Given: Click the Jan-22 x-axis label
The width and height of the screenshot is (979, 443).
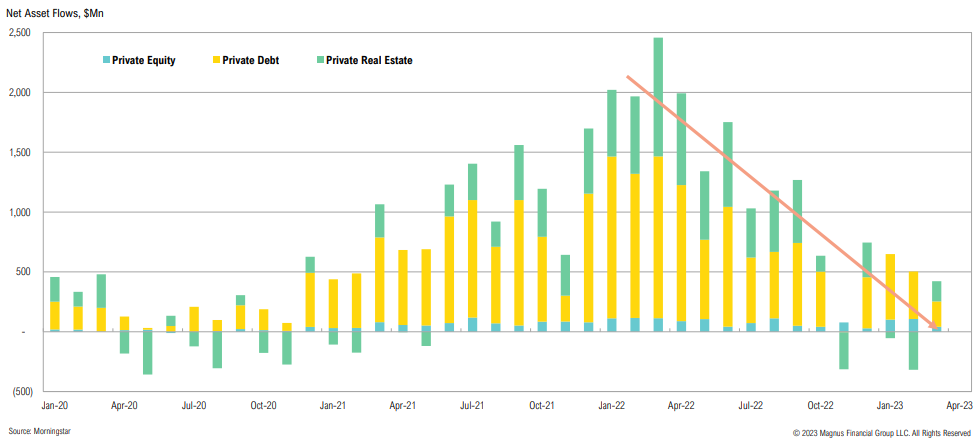Looking at the screenshot, I should (x=611, y=406).
